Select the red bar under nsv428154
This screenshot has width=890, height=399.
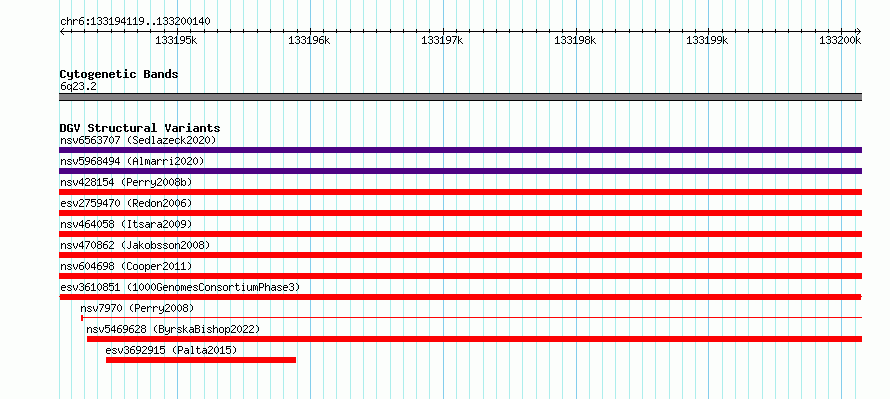click(460, 192)
